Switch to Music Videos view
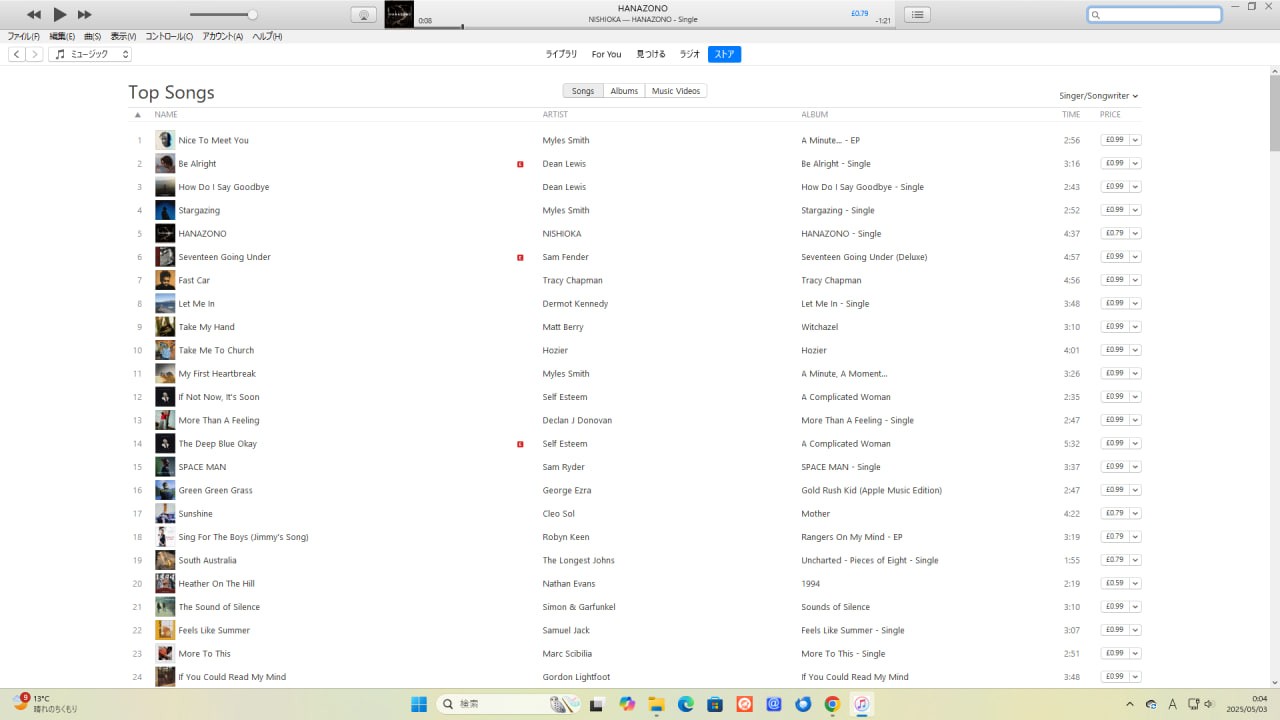This screenshot has width=1280, height=720. click(676, 91)
